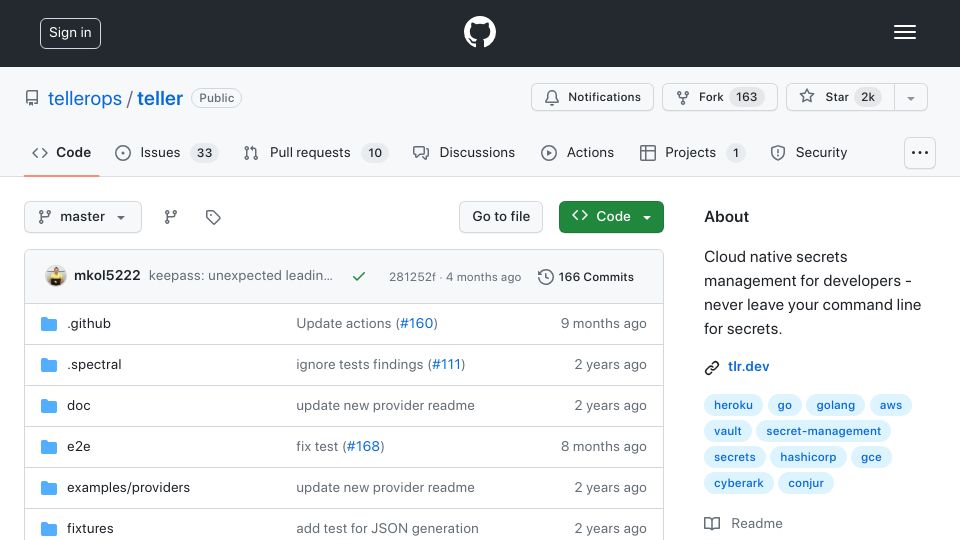The width and height of the screenshot is (960, 540).
Task: Open the Pull requests tab
Action: click(315, 152)
